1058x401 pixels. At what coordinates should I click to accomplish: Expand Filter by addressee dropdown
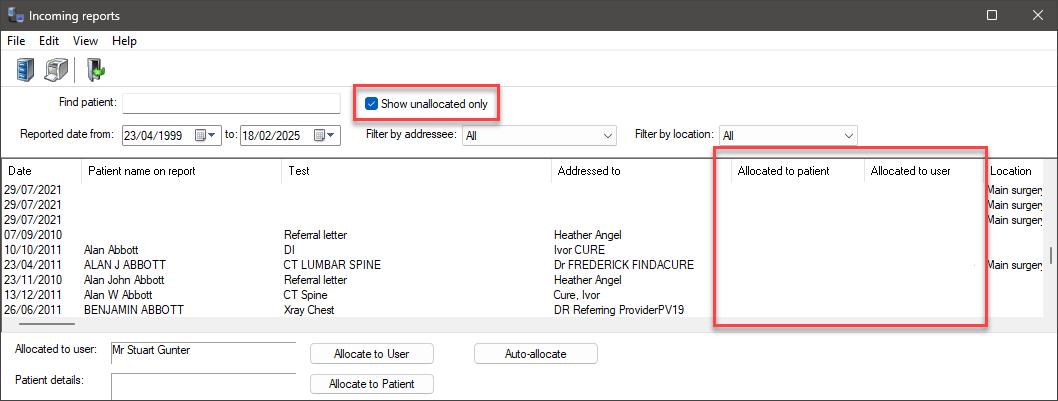click(609, 136)
